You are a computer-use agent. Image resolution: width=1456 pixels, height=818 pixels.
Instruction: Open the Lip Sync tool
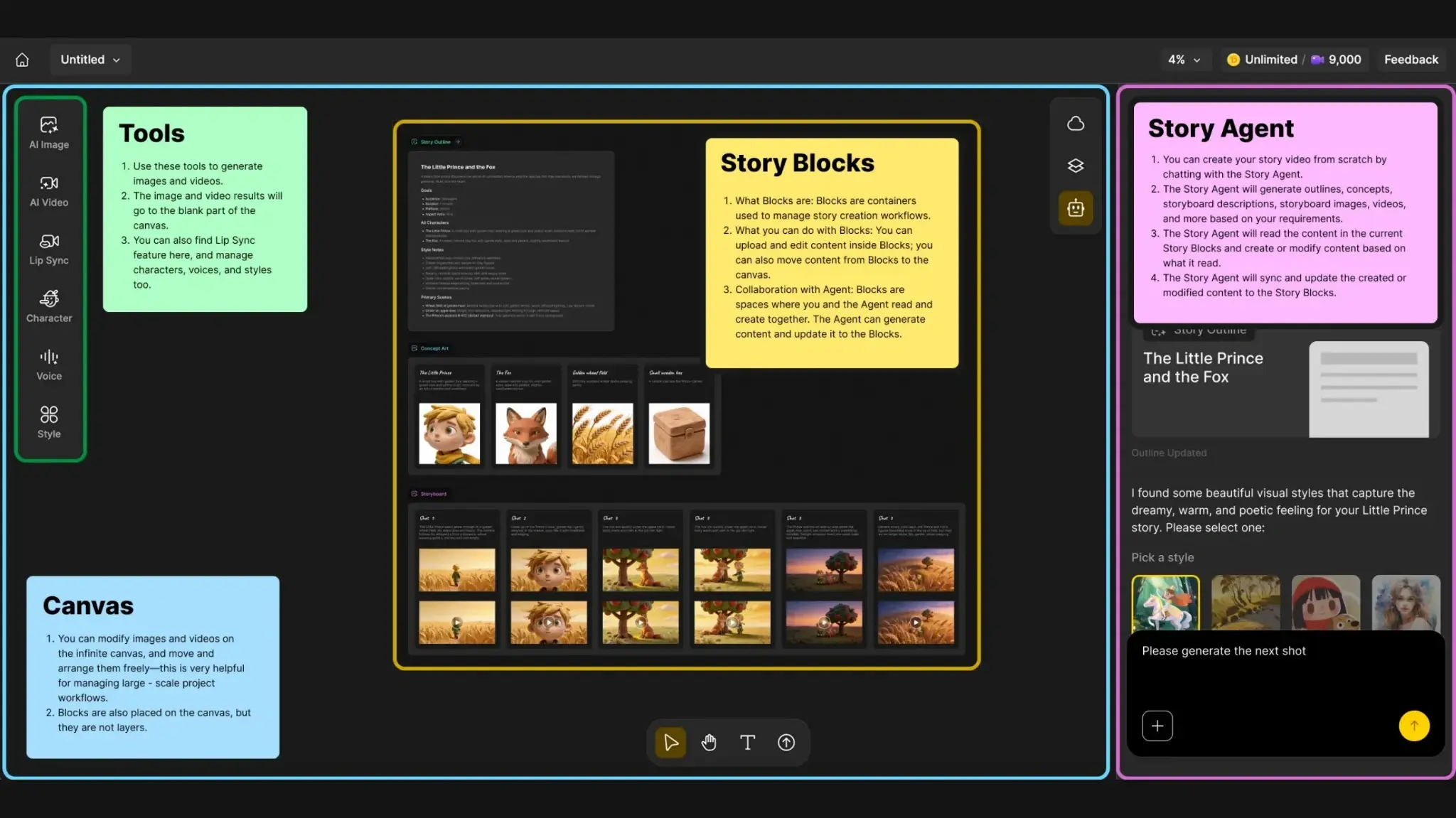[x=49, y=249]
